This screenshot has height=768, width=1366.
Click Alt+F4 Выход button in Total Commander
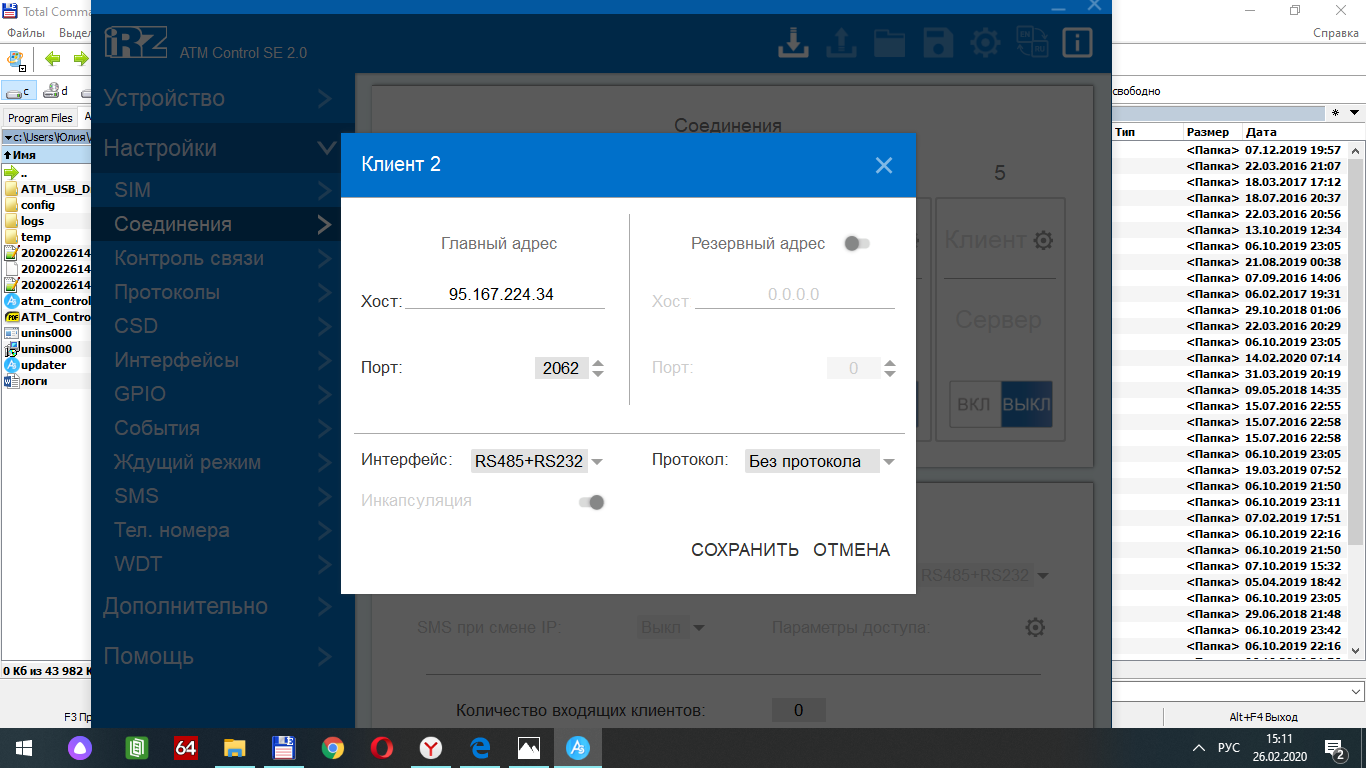[x=1264, y=717]
